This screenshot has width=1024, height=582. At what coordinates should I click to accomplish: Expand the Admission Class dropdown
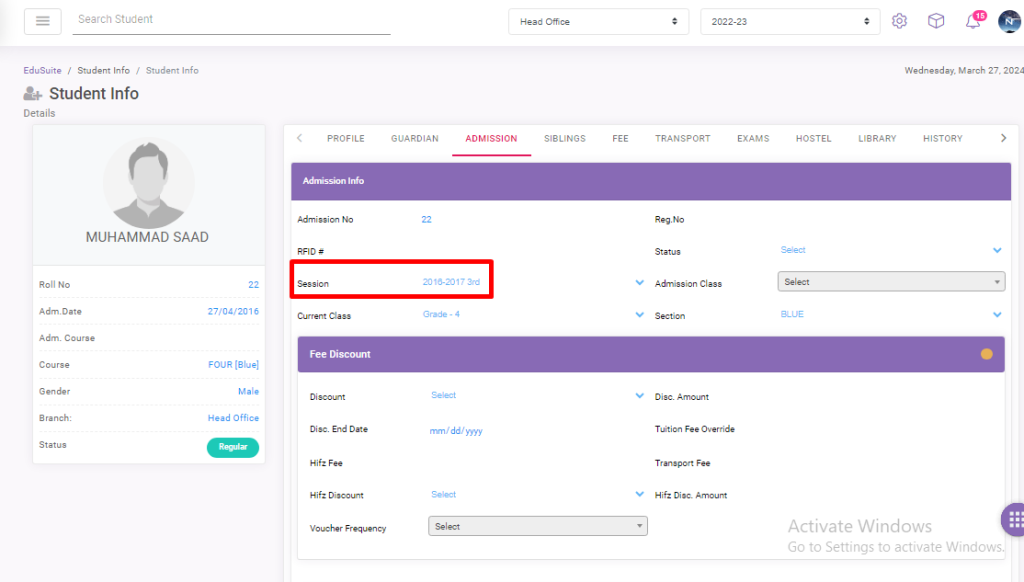pyautogui.click(x=890, y=282)
